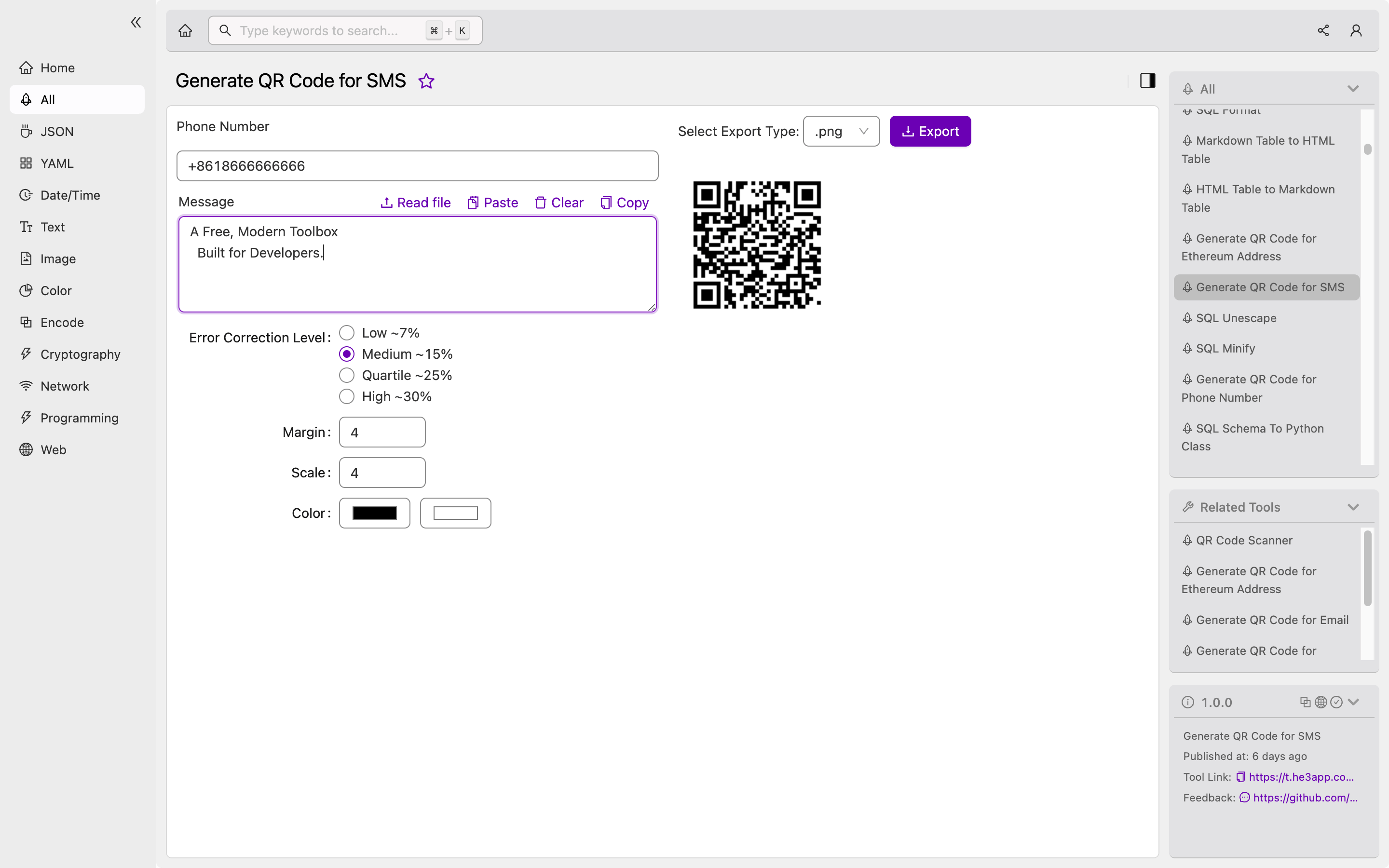
Task: Click Read file above message box
Action: 416,203
